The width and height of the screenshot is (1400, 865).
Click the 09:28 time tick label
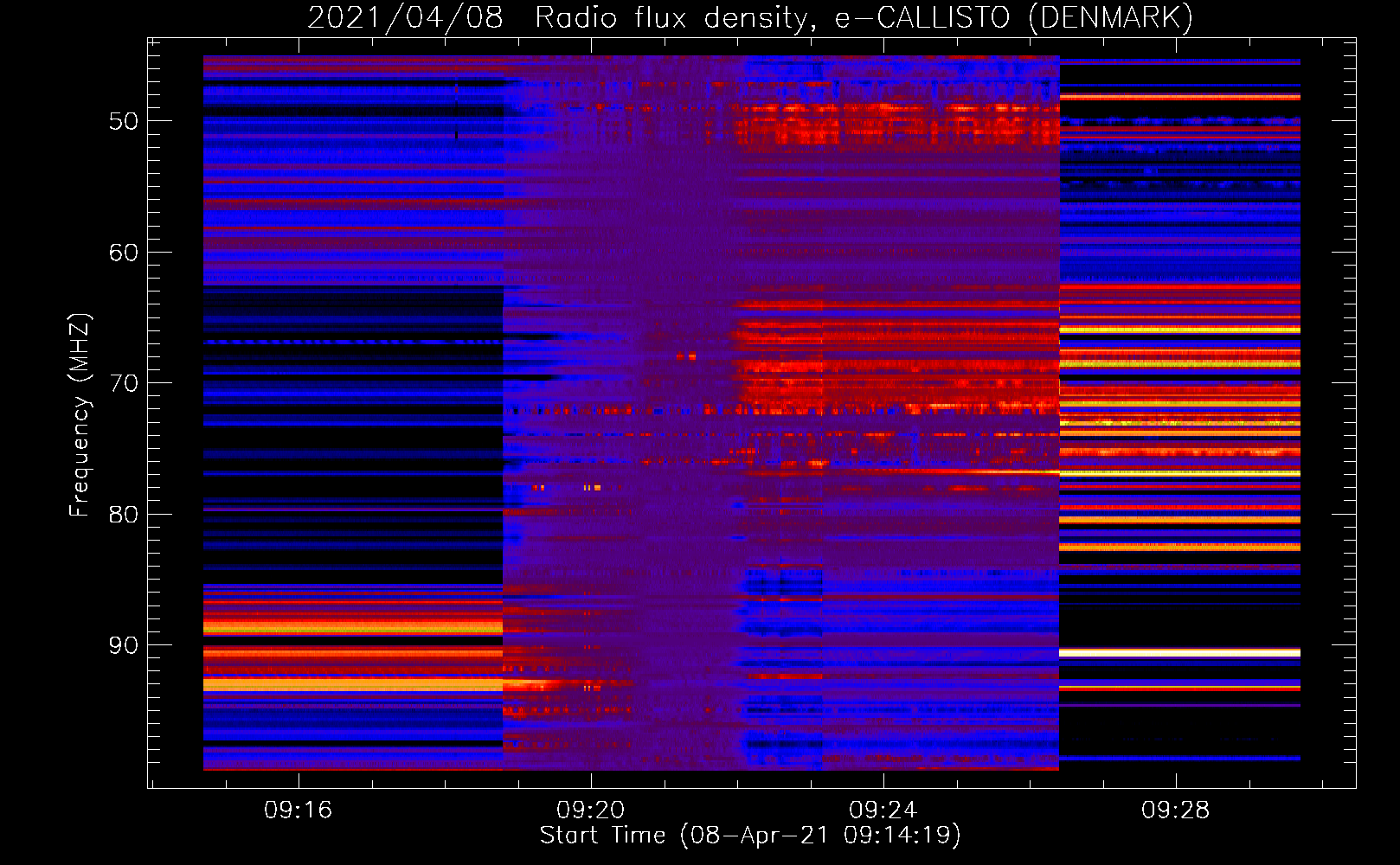coord(1176,811)
